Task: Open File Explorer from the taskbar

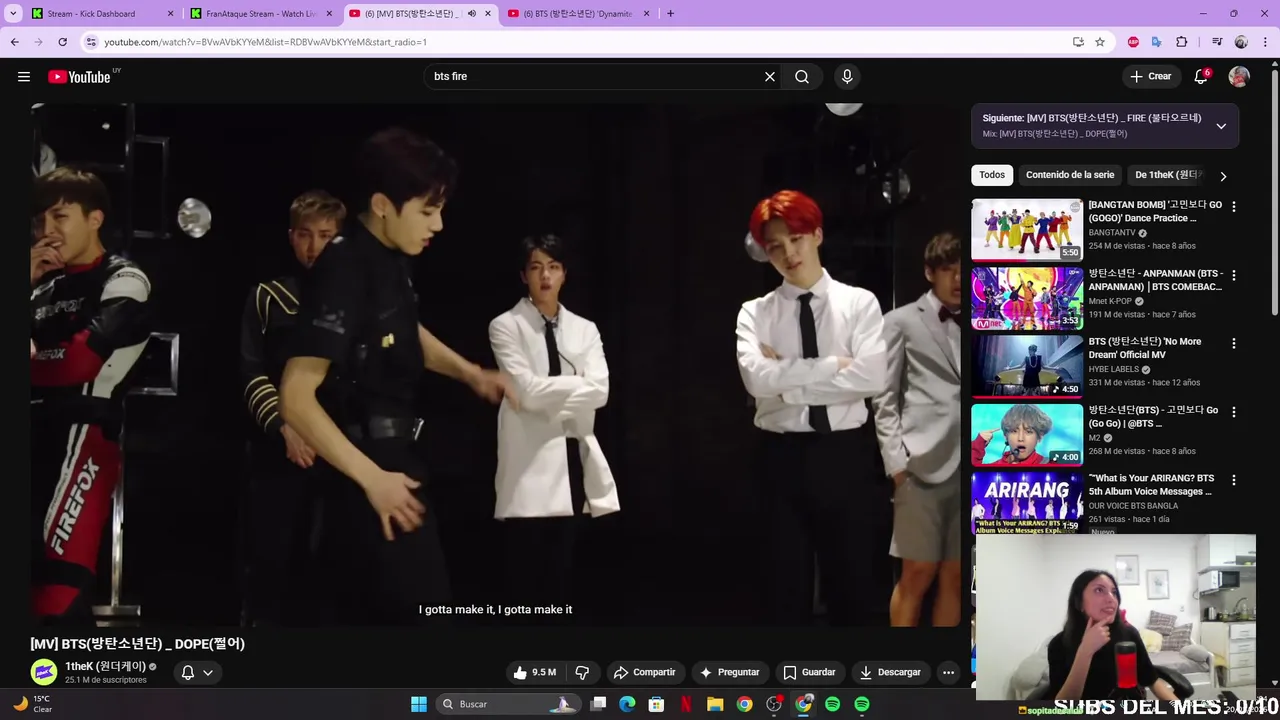Action: point(715,704)
